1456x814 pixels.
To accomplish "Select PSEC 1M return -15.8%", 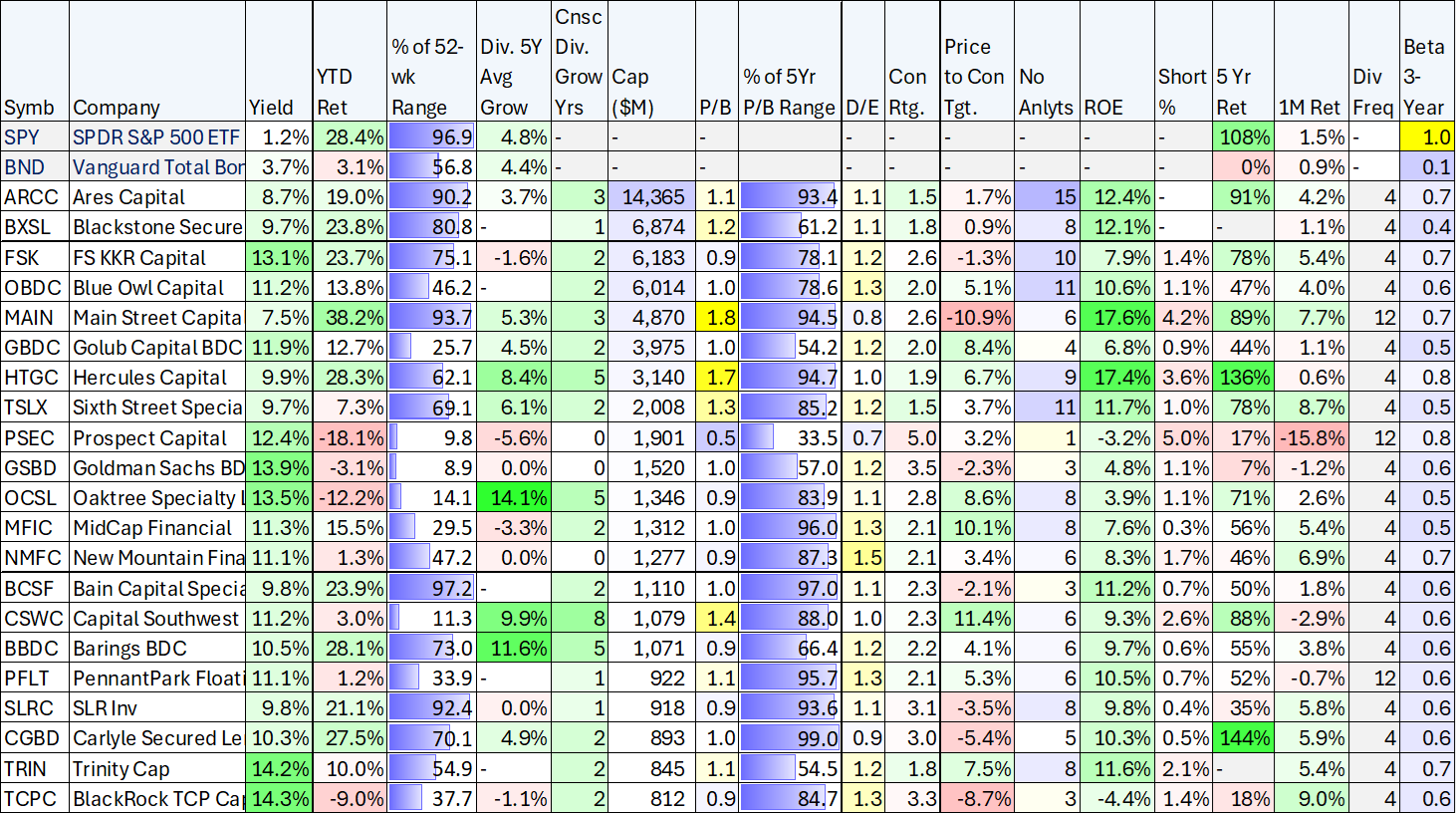I will coord(1312,437).
